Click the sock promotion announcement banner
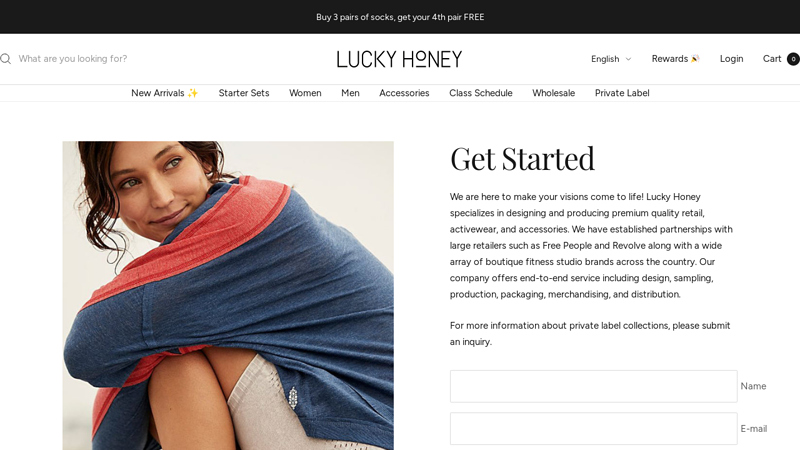Viewport: 800px width, 450px height. (x=400, y=17)
